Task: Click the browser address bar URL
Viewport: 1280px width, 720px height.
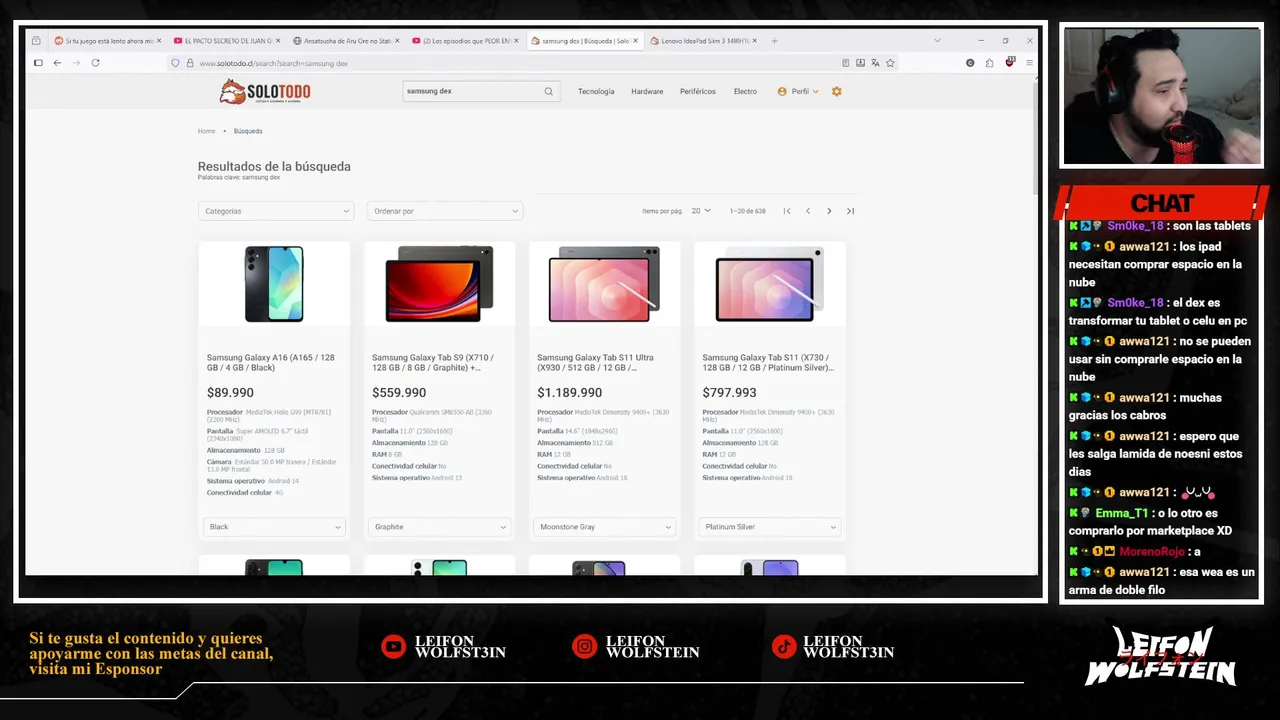Action: (500, 63)
